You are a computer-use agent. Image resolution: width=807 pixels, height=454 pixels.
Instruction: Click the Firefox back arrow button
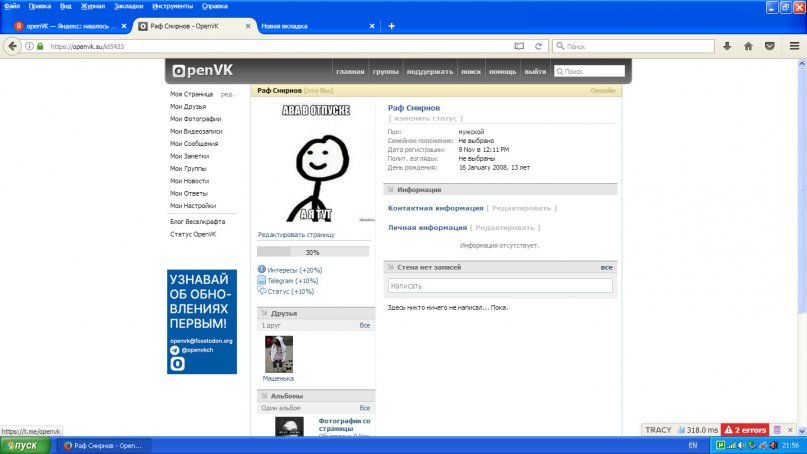[x=14, y=46]
